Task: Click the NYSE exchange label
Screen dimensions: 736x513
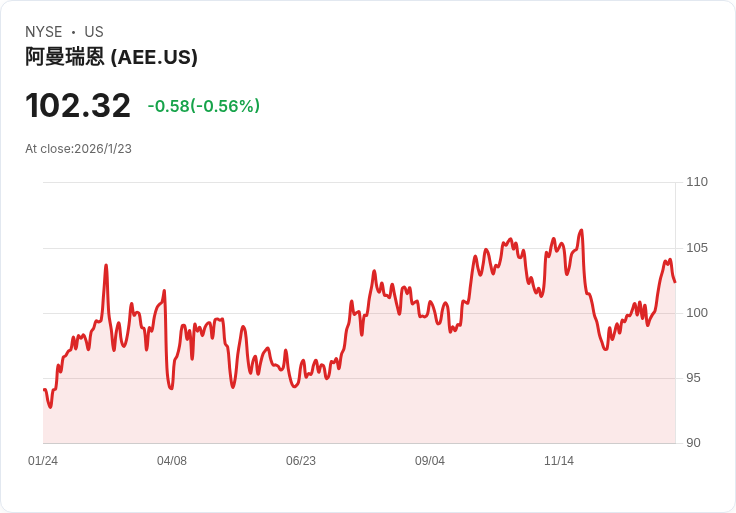Action: tap(43, 32)
